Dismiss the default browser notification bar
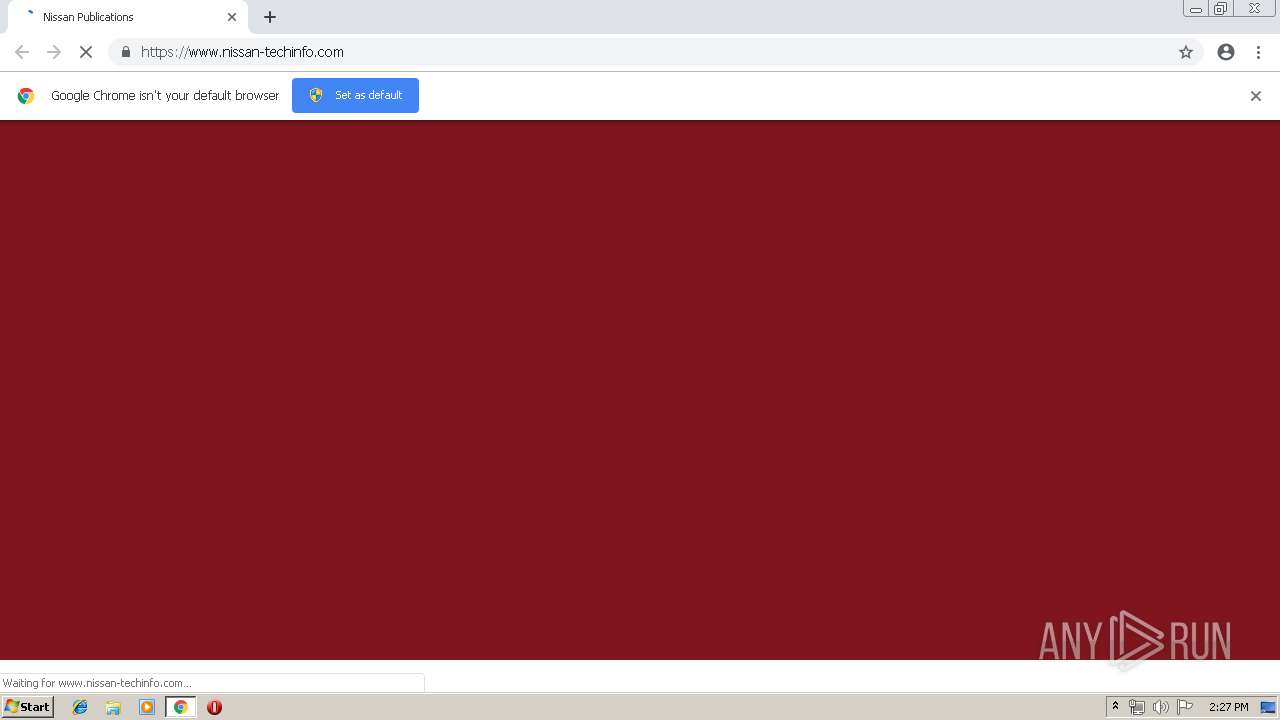 click(x=1256, y=96)
